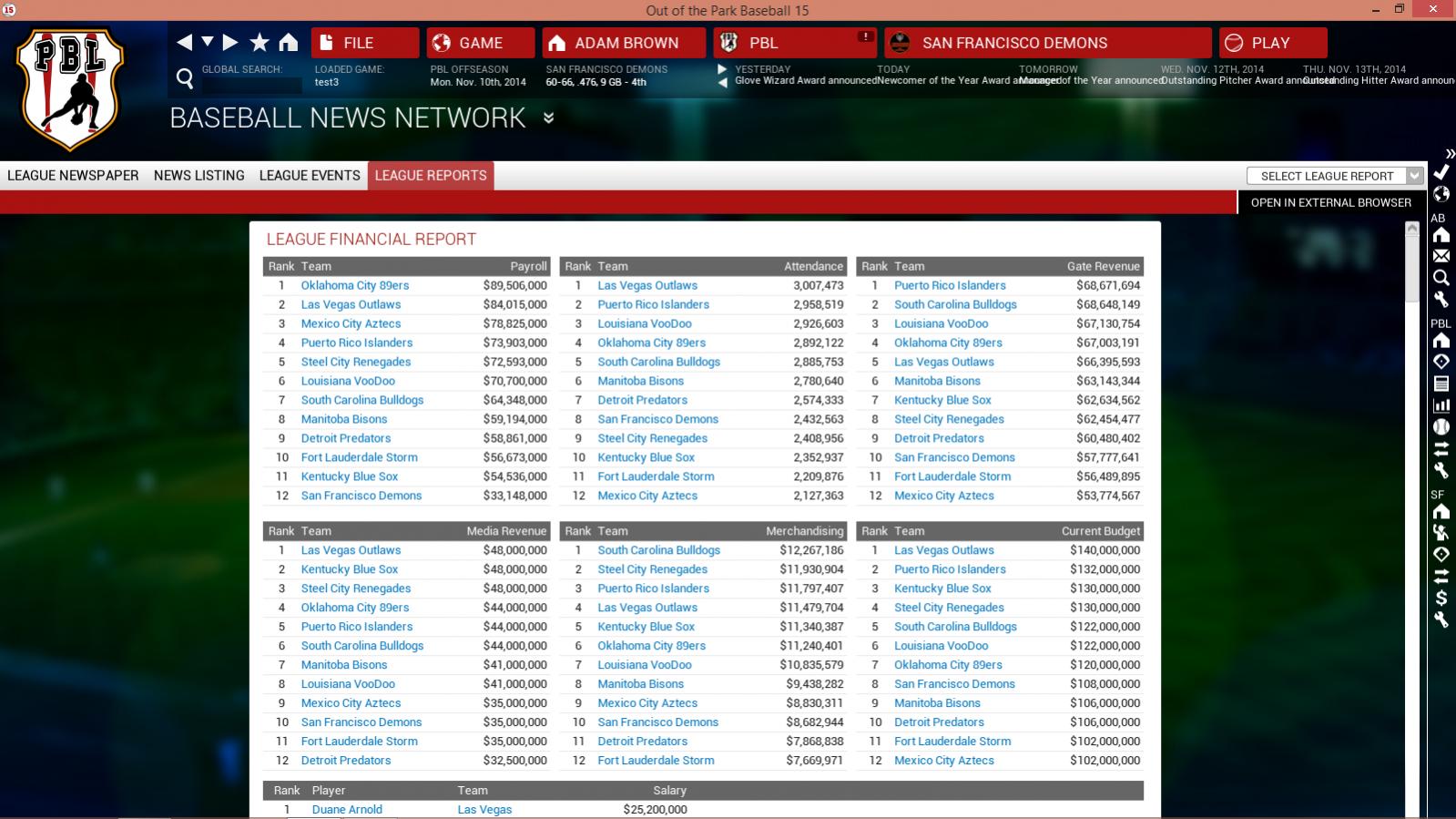Open Kentucky Blue Sox in Media Revenue table
This screenshot has height=819, width=1456.
click(x=350, y=569)
